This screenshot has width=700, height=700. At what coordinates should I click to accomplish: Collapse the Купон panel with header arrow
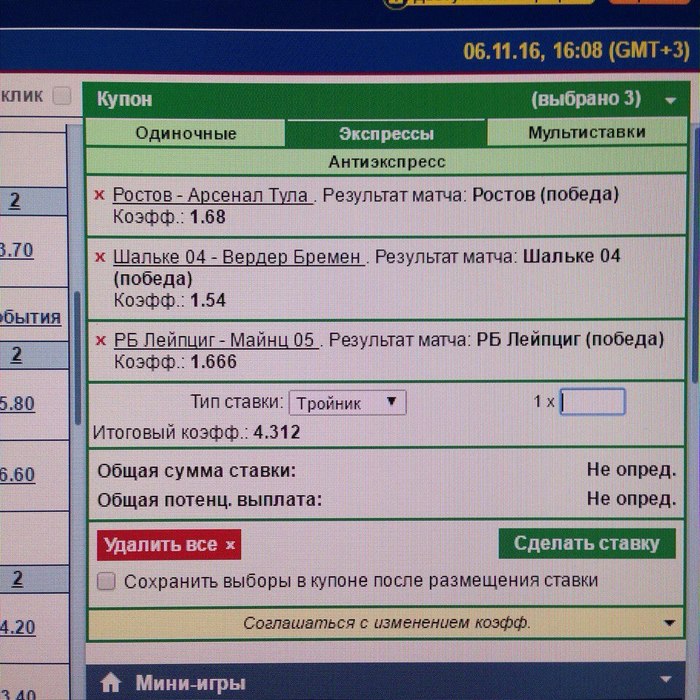pos(670,100)
